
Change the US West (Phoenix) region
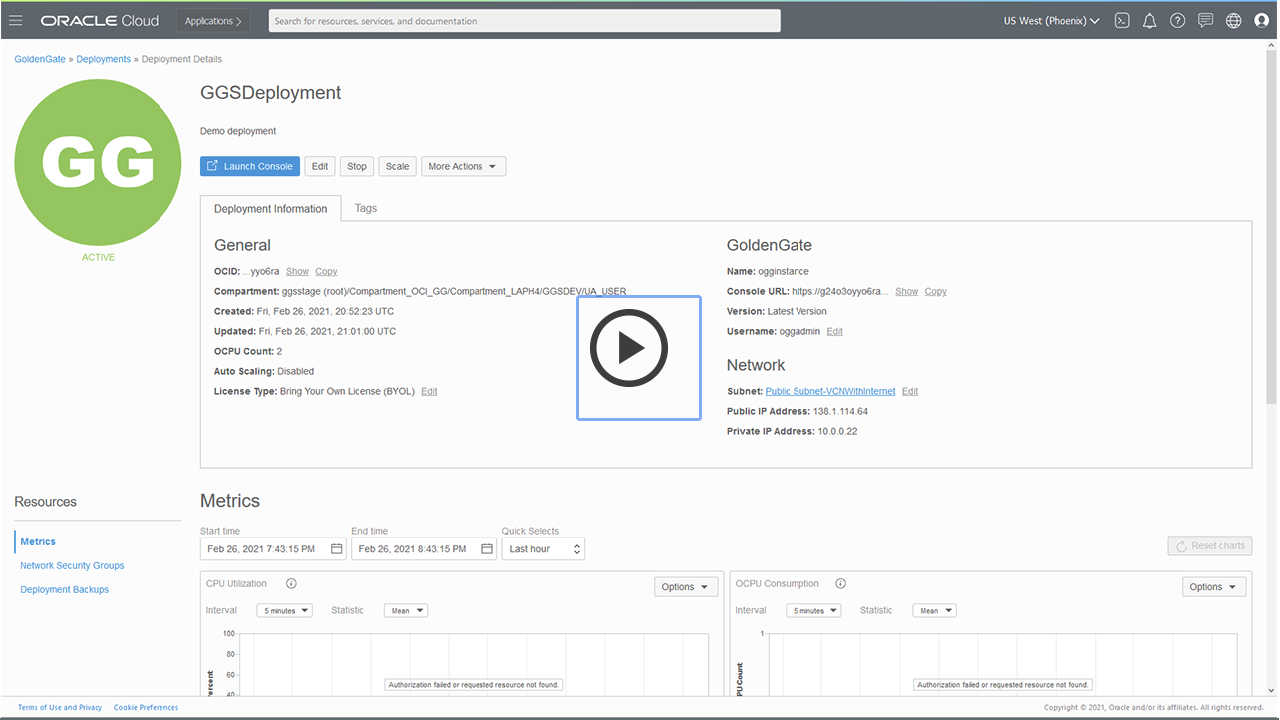click(1051, 21)
